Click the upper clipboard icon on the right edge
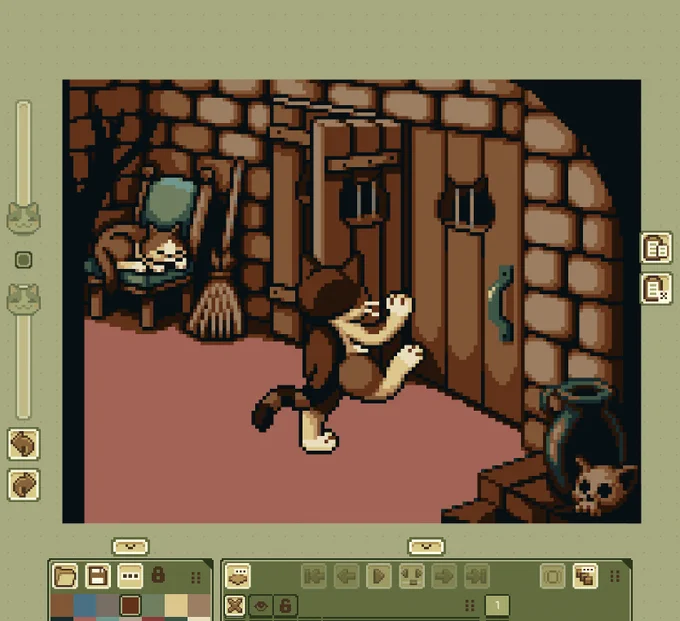 (x=656, y=248)
